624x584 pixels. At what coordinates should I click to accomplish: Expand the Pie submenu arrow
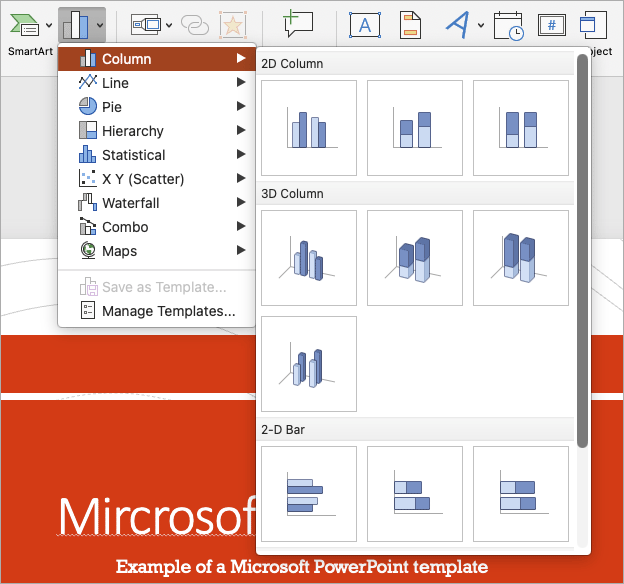coord(241,106)
